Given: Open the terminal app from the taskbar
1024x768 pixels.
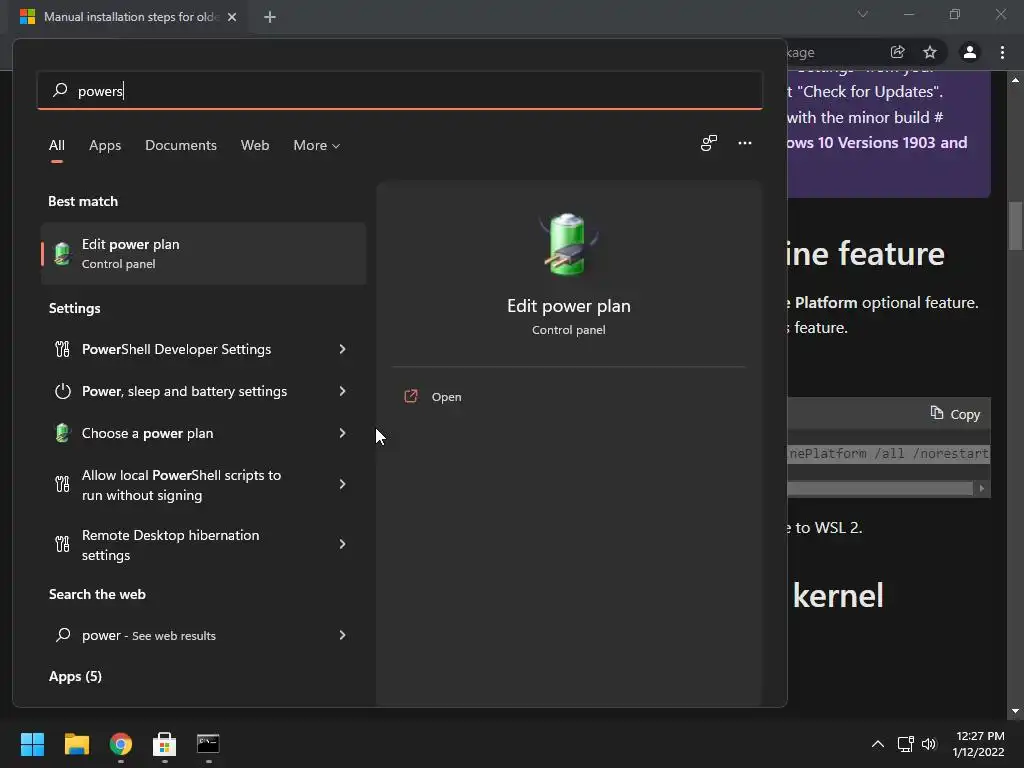Looking at the screenshot, I should 208,744.
